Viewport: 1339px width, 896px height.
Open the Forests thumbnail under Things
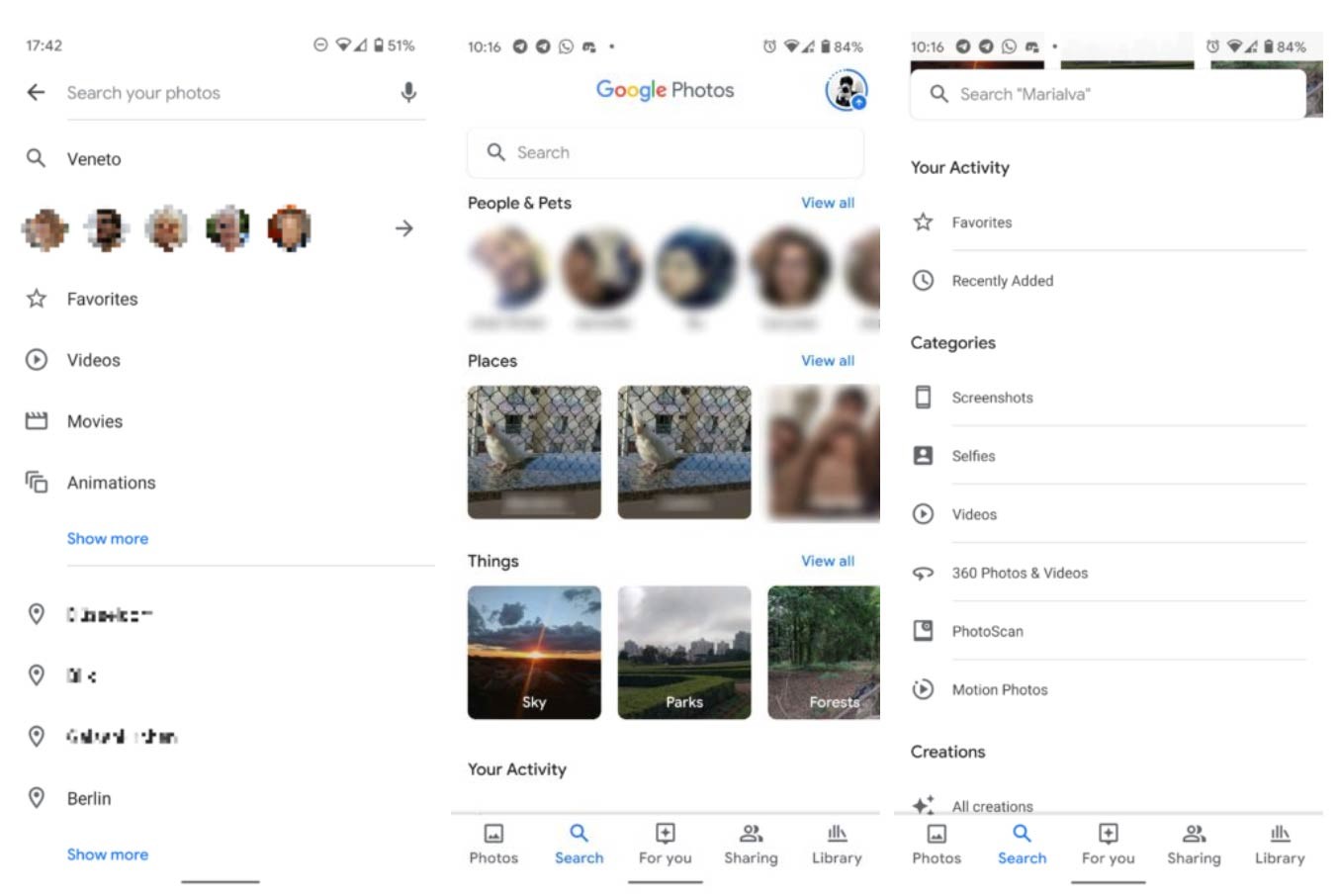[824, 652]
